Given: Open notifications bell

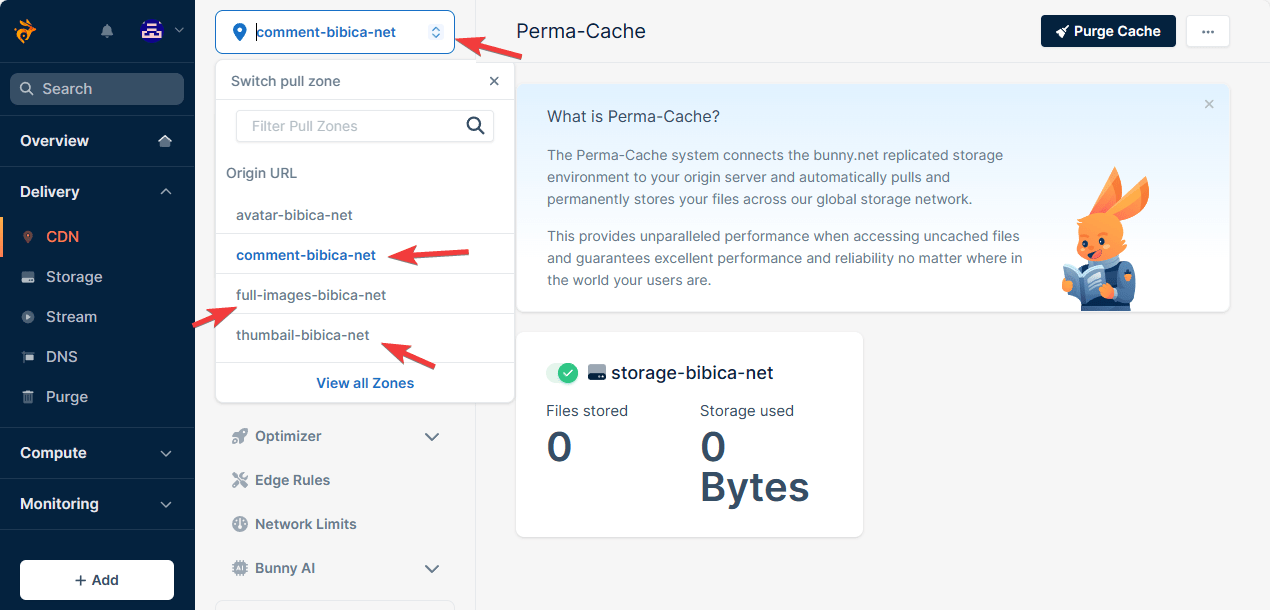Looking at the screenshot, I should click(x=107, y=31).
